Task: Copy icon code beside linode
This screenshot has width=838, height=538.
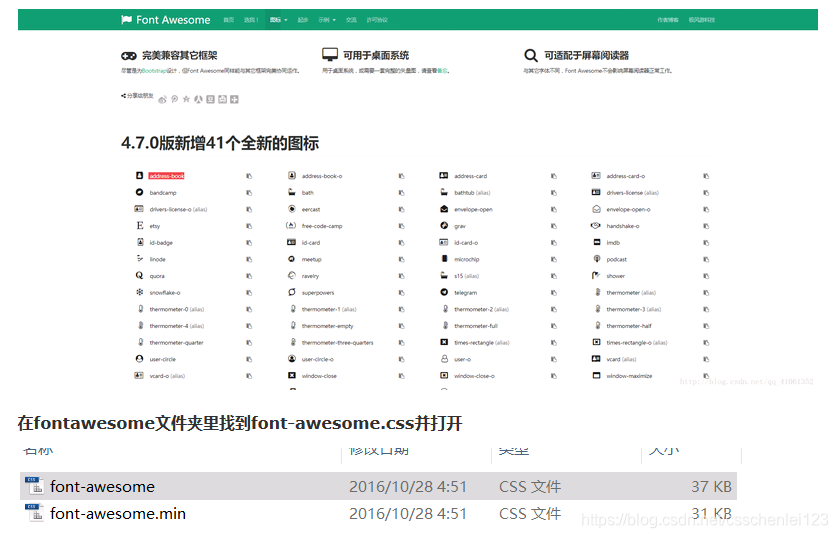Action: coord(249,259)
